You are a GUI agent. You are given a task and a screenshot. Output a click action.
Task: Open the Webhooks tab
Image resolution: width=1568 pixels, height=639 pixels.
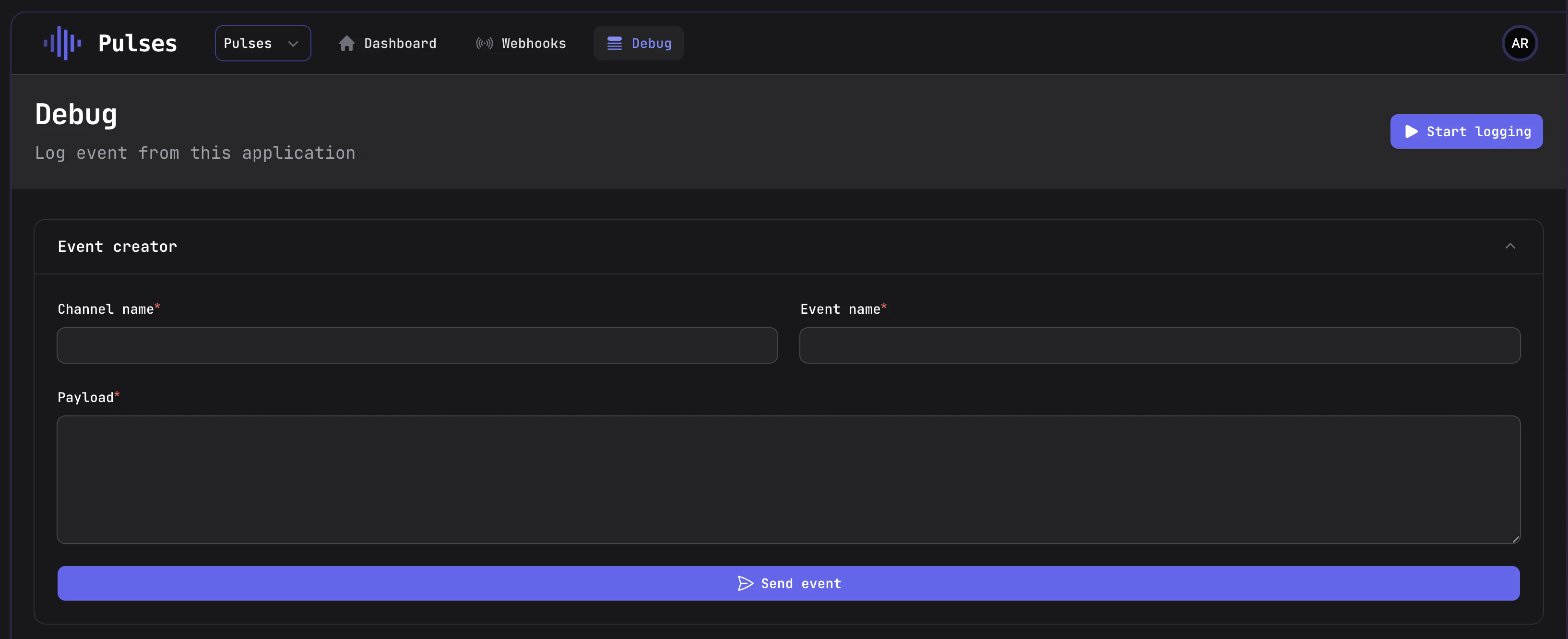coord(521,43)
